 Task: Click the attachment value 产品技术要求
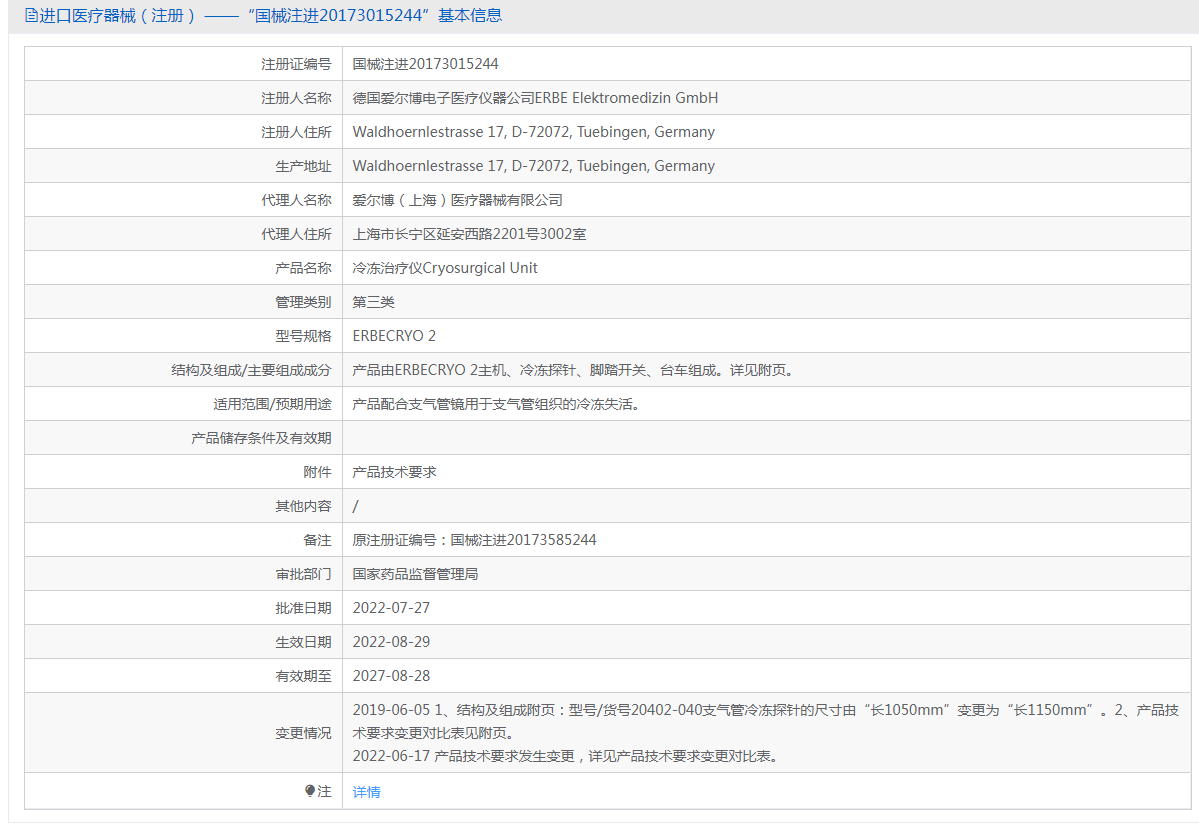(x=395, y=472)
